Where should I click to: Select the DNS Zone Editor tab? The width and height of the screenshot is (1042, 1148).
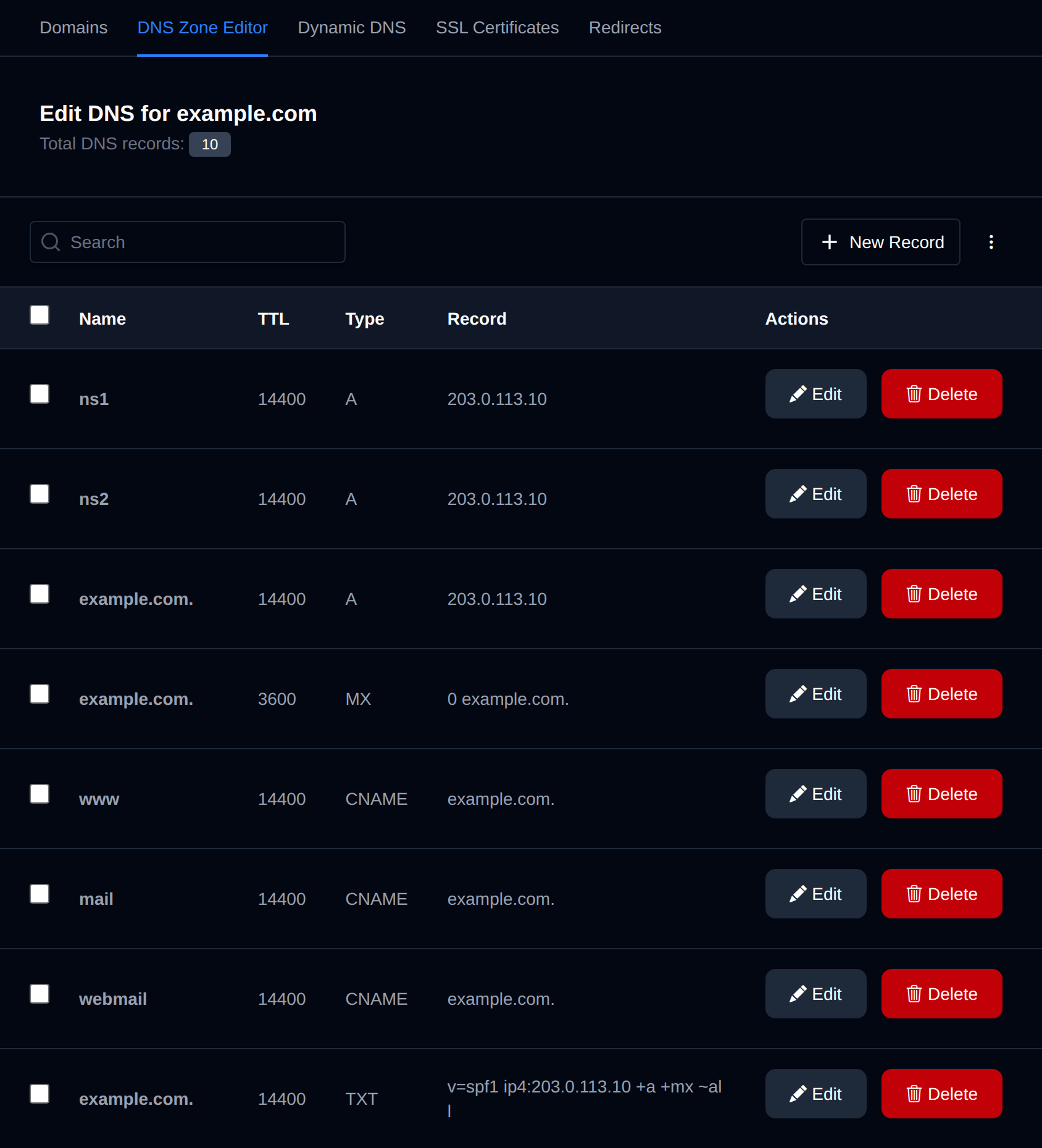(202, 28)
